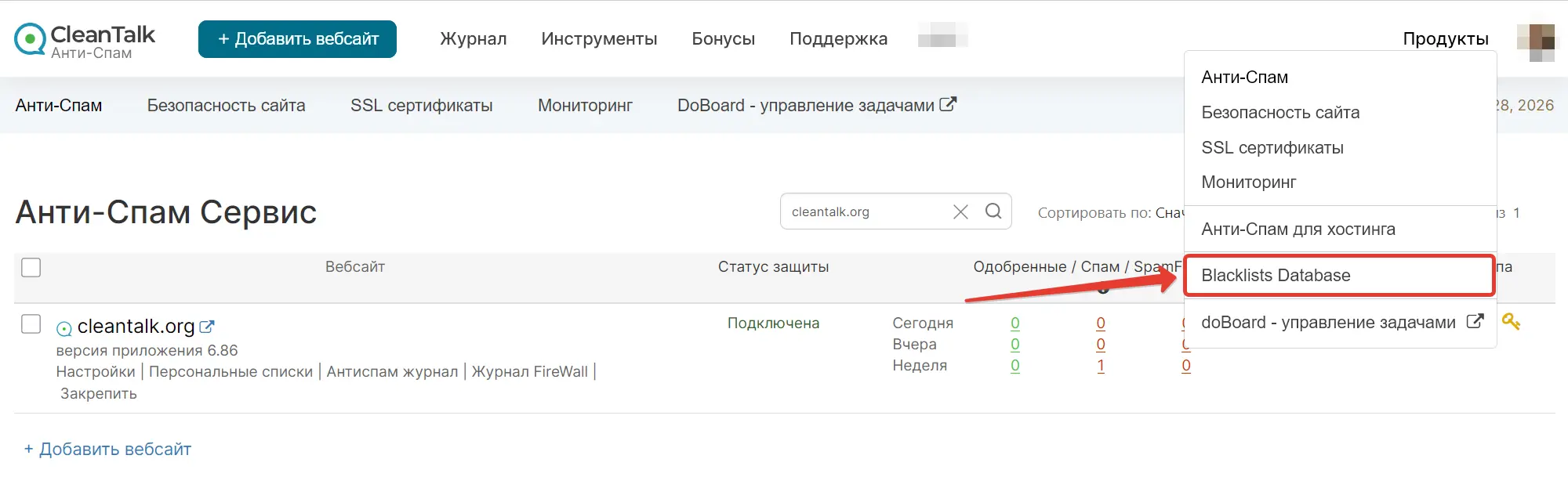Click Неделя SpamFireWall count 0
This screenshot has width=1568, height=495.
point(1186,366)
